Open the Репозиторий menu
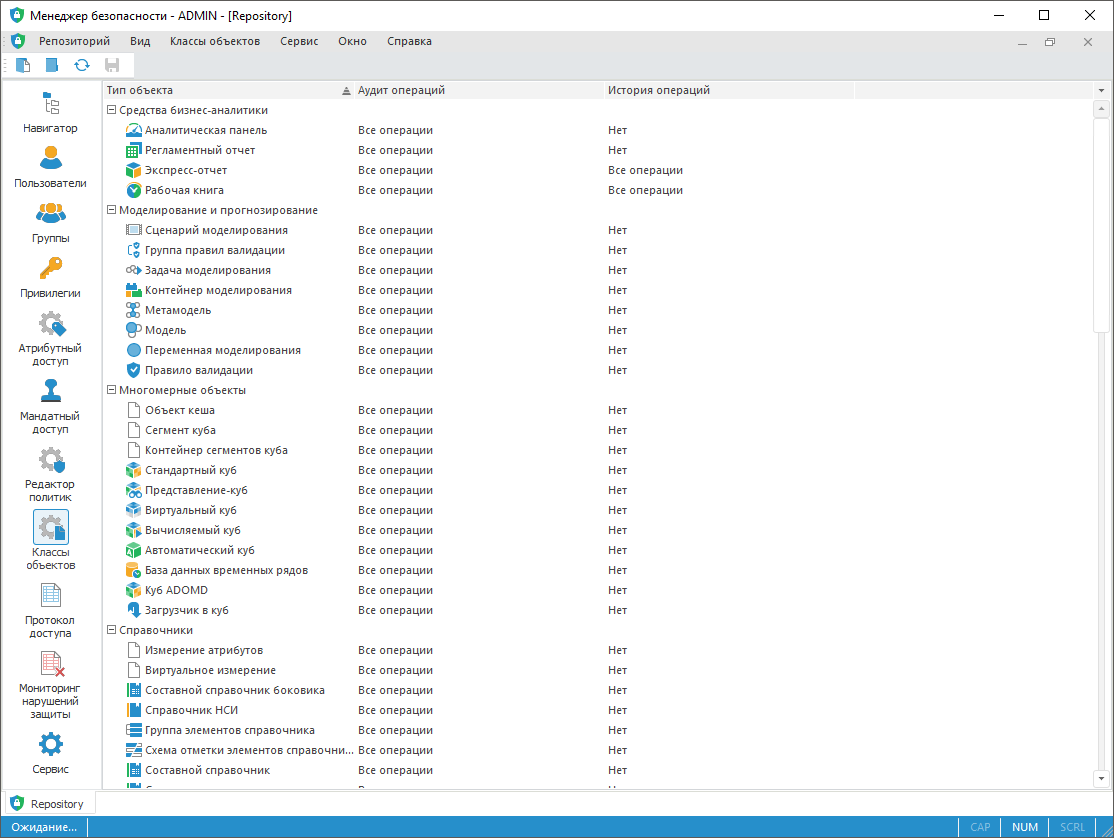1114x838 pixels. [75, 41]
